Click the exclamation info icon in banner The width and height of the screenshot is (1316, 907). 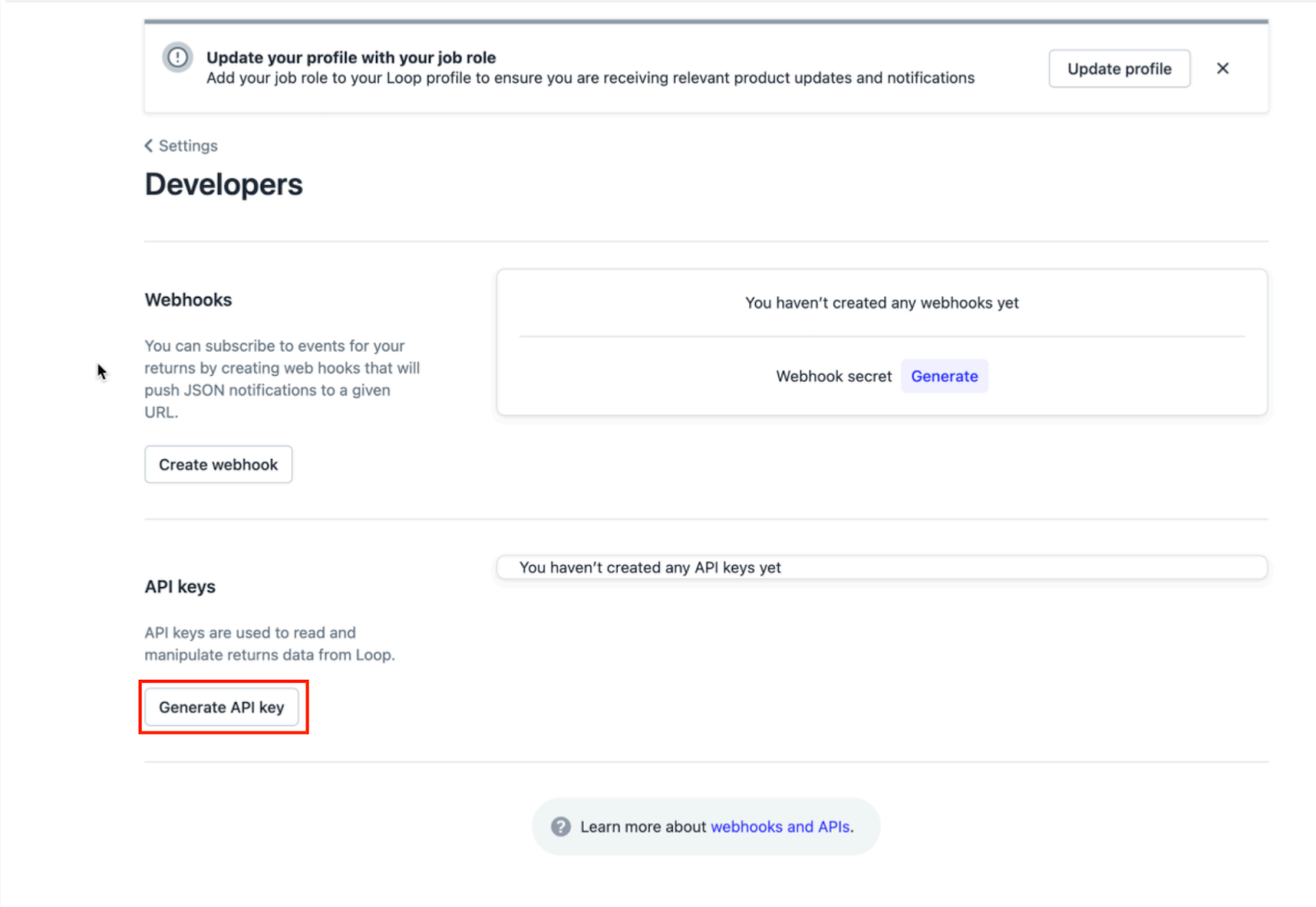(177, 58)
